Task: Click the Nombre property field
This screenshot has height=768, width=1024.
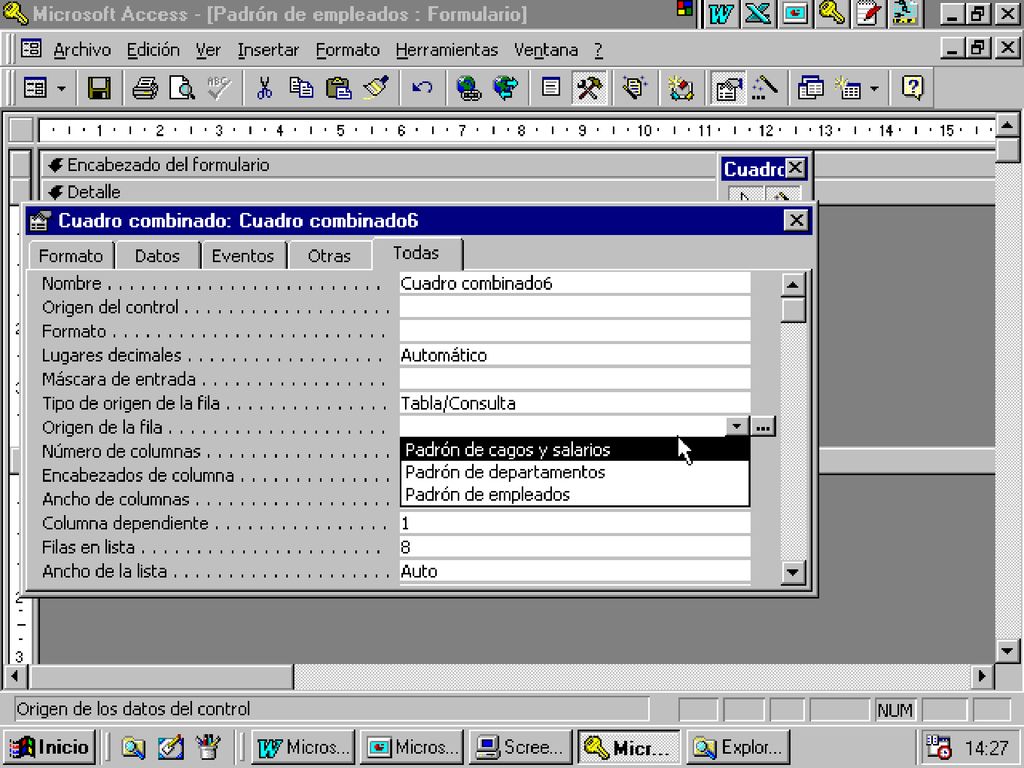Action: (575, 283)
